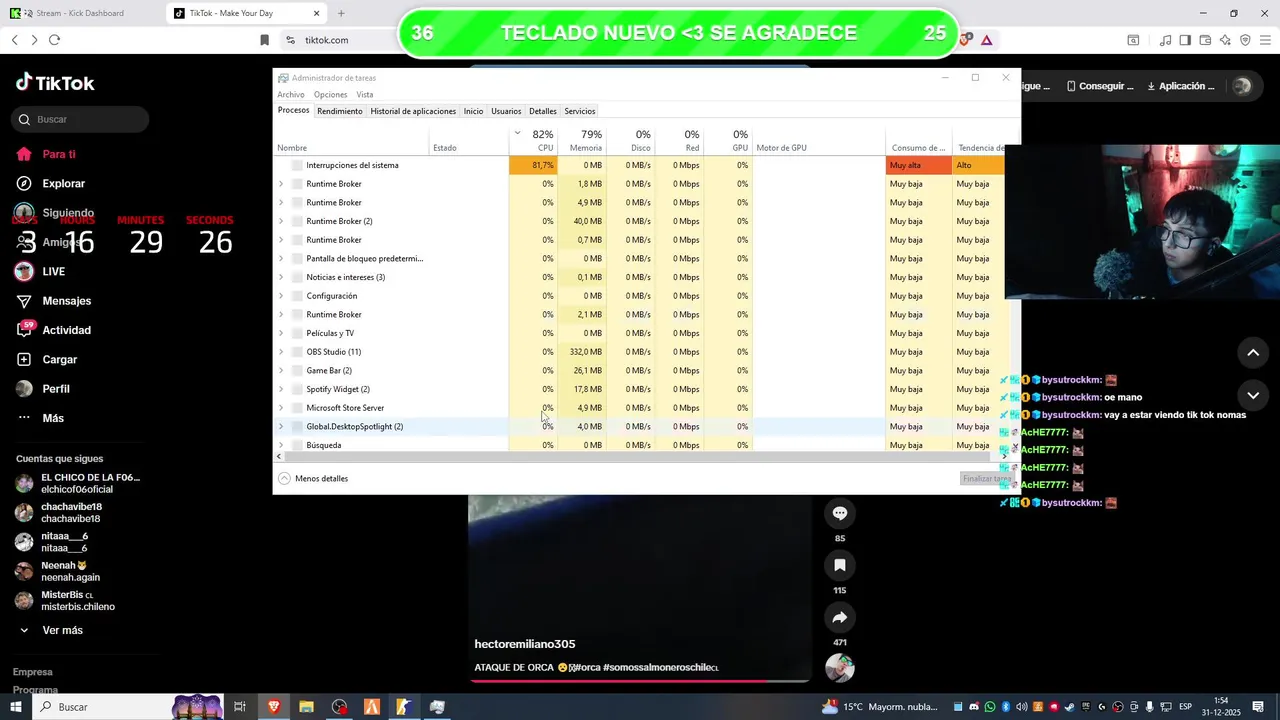Switch to Stream - Kick Dashboard browser tab
Viewport: 1280px width, 720px height.
(80, 13)
